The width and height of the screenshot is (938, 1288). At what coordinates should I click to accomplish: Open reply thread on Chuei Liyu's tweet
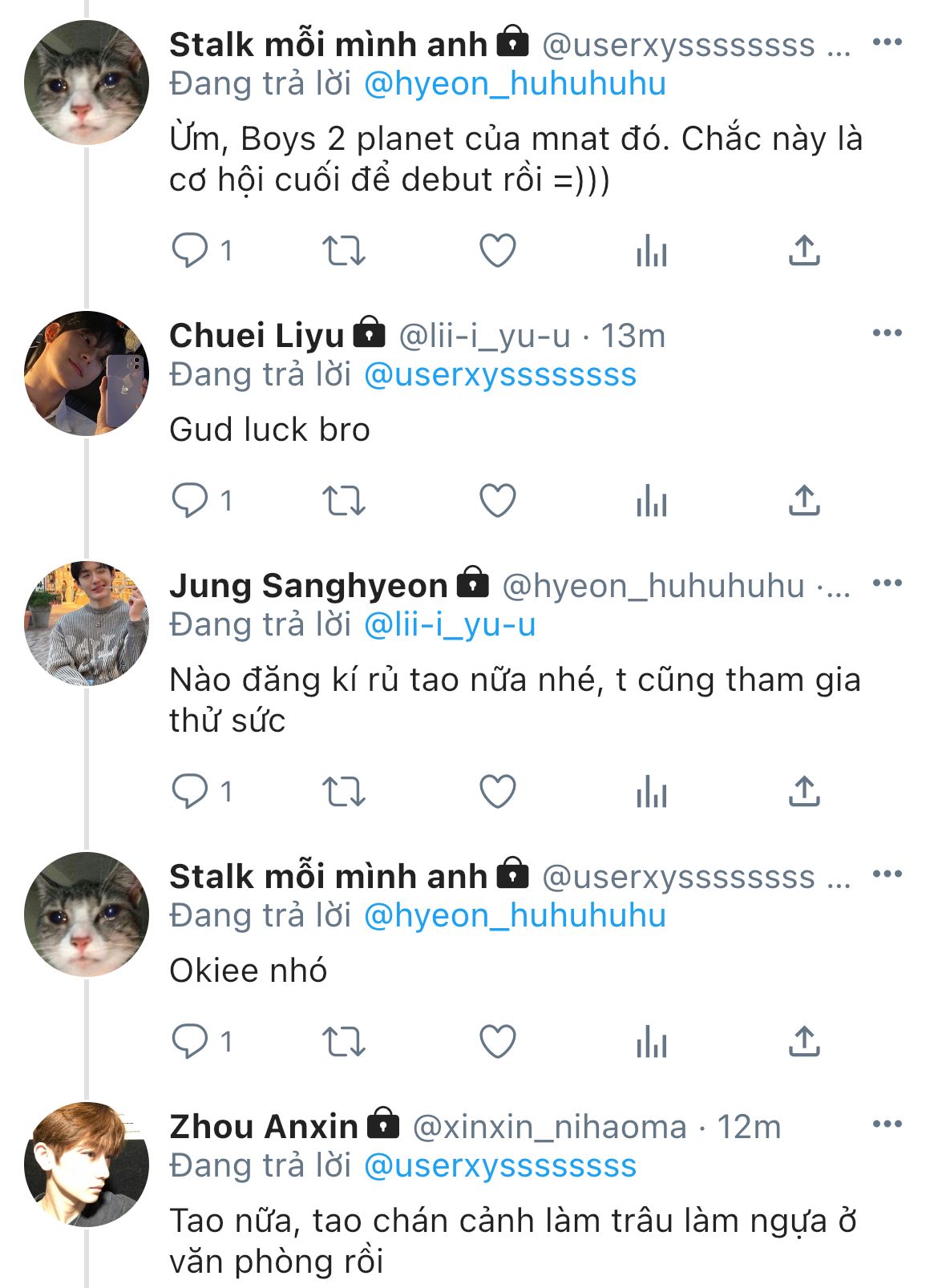click(190, 501)
